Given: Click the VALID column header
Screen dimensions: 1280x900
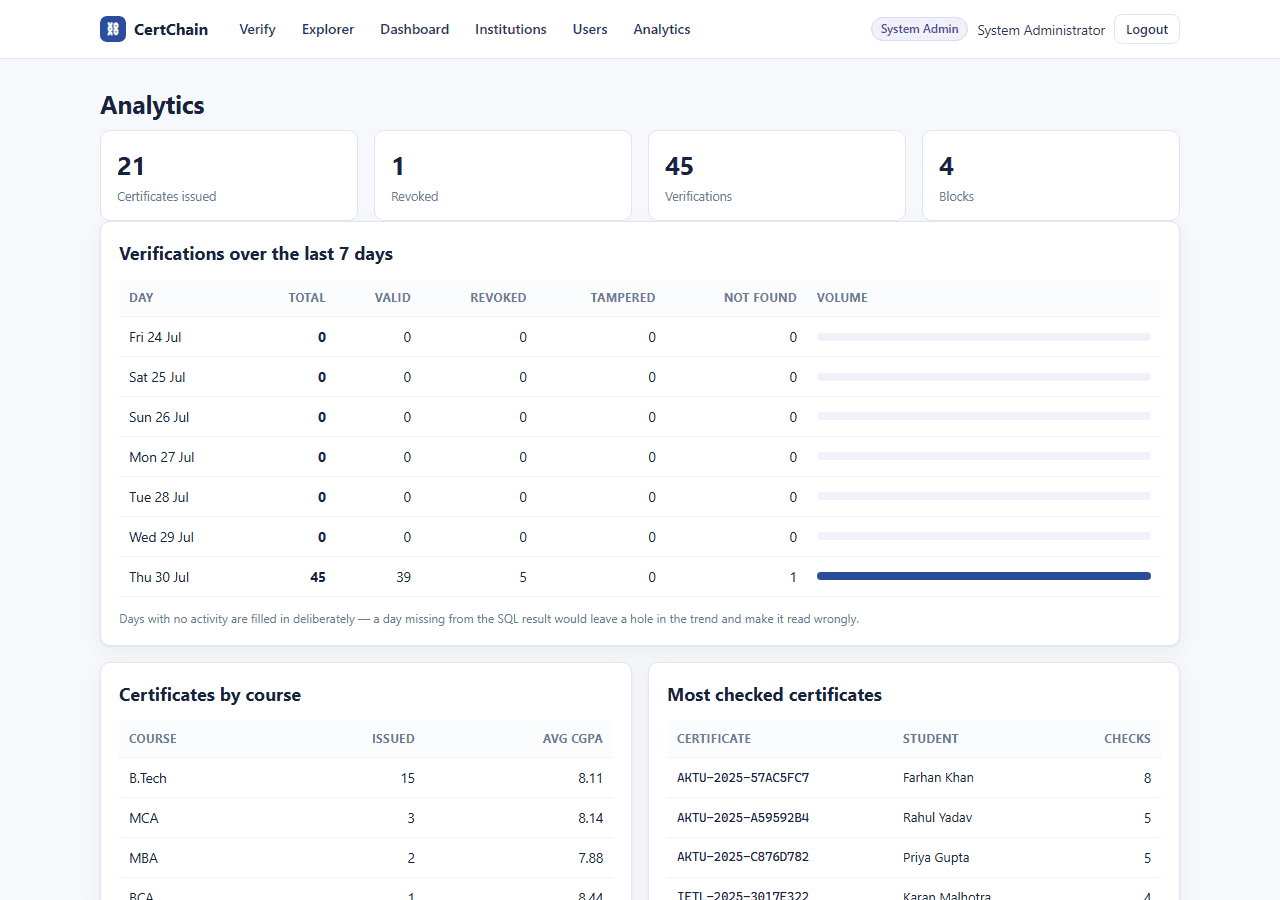Looking at the screenshot, I should pyautogui.click(x=393, y=298).
